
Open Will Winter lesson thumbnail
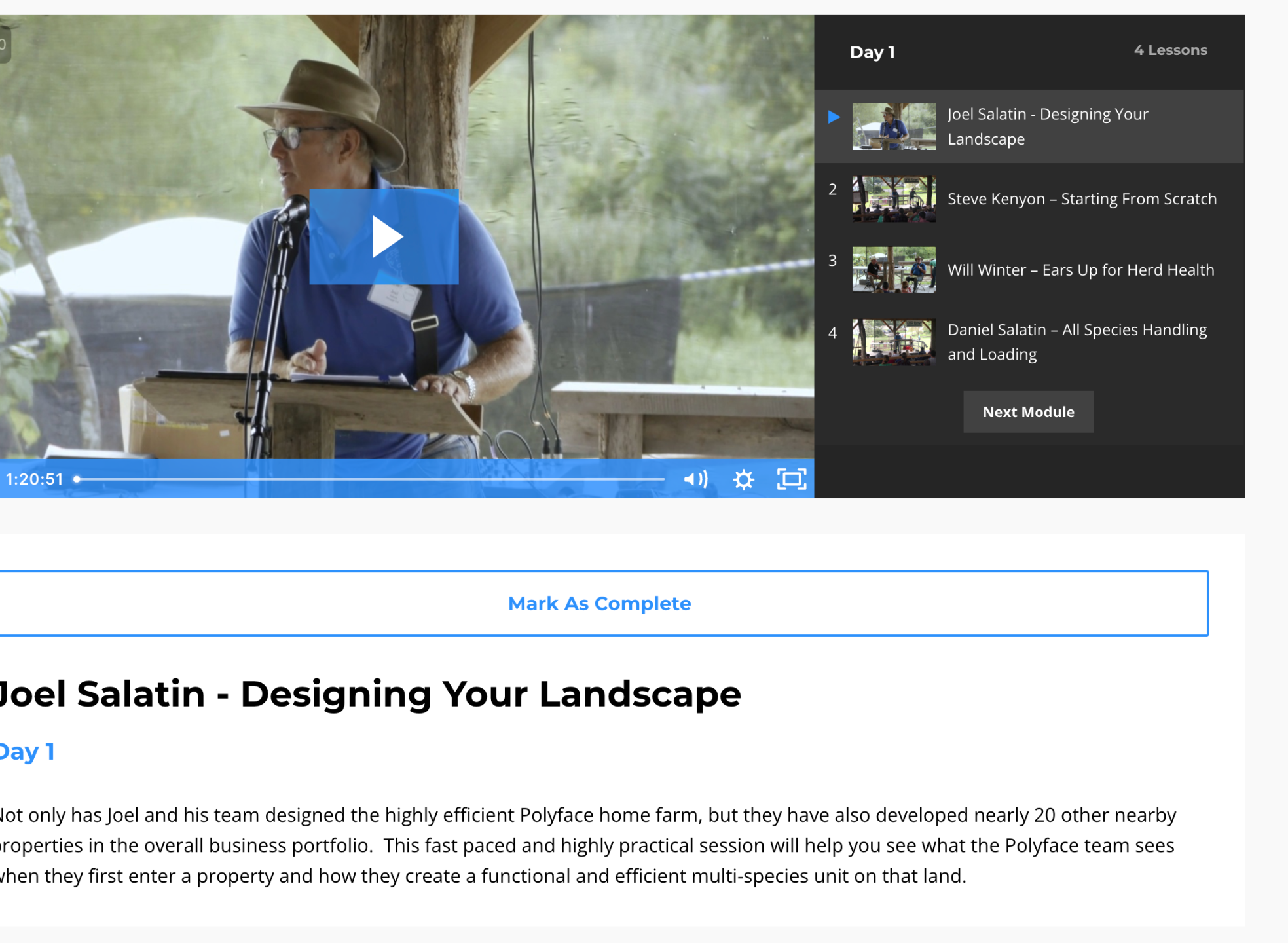click(894, 270)
